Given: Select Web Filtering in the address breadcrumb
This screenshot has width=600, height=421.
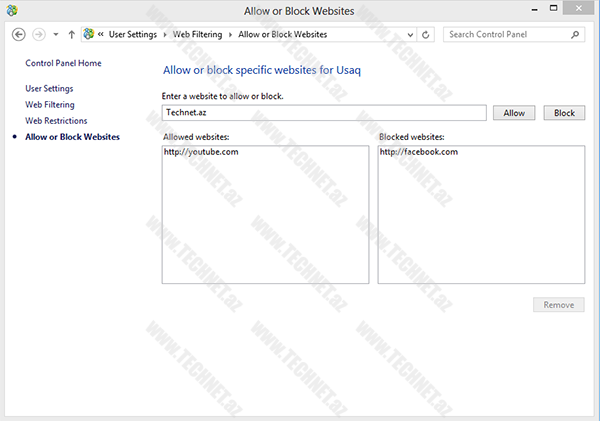Looking at the screenshot, I should tap(196, 34).
